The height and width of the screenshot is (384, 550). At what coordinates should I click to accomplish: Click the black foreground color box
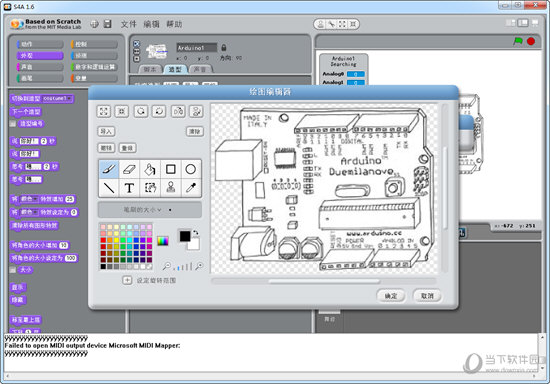185,236
